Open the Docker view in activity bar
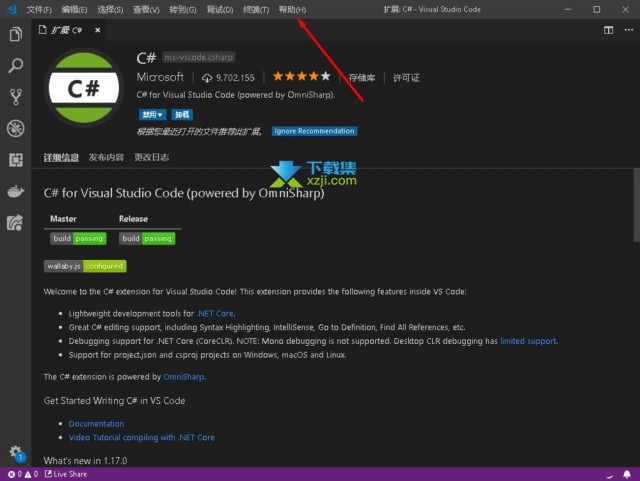The width and height of the screenshot is (640, 481). pyautogui.click(x=16, y=191)
